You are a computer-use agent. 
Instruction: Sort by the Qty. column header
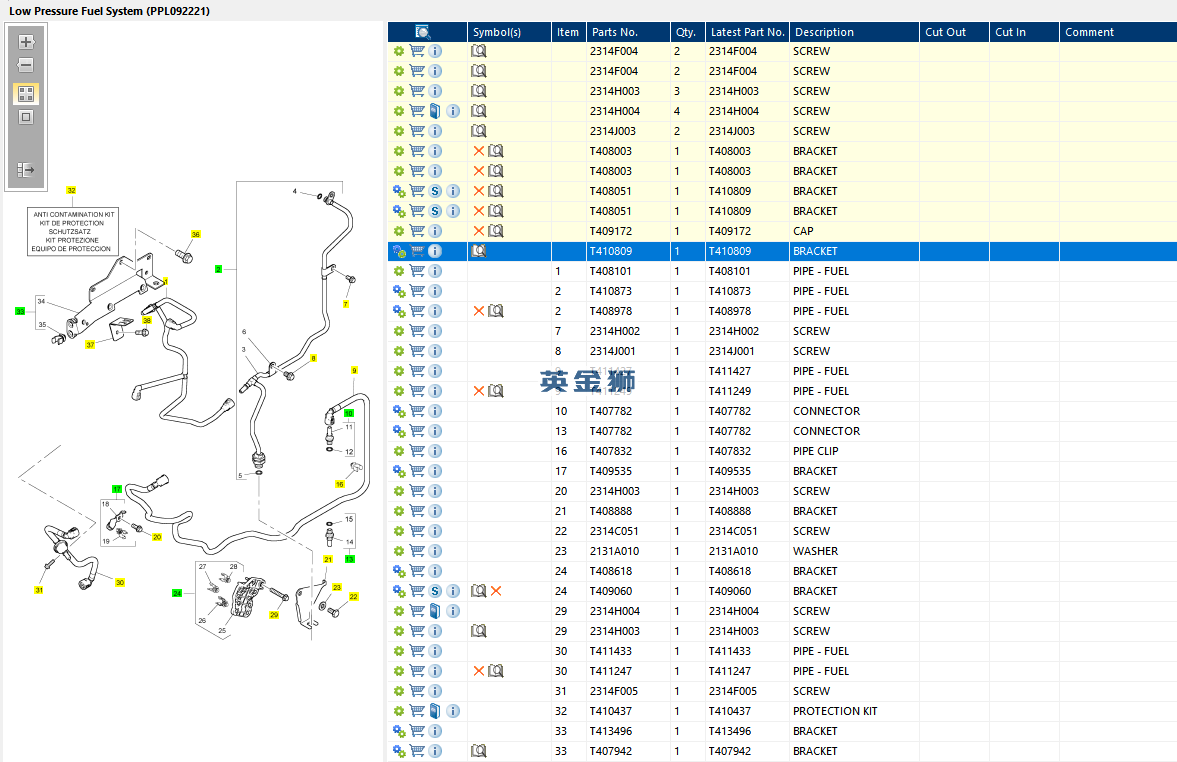pyautogui.click(x=688, y=32)
